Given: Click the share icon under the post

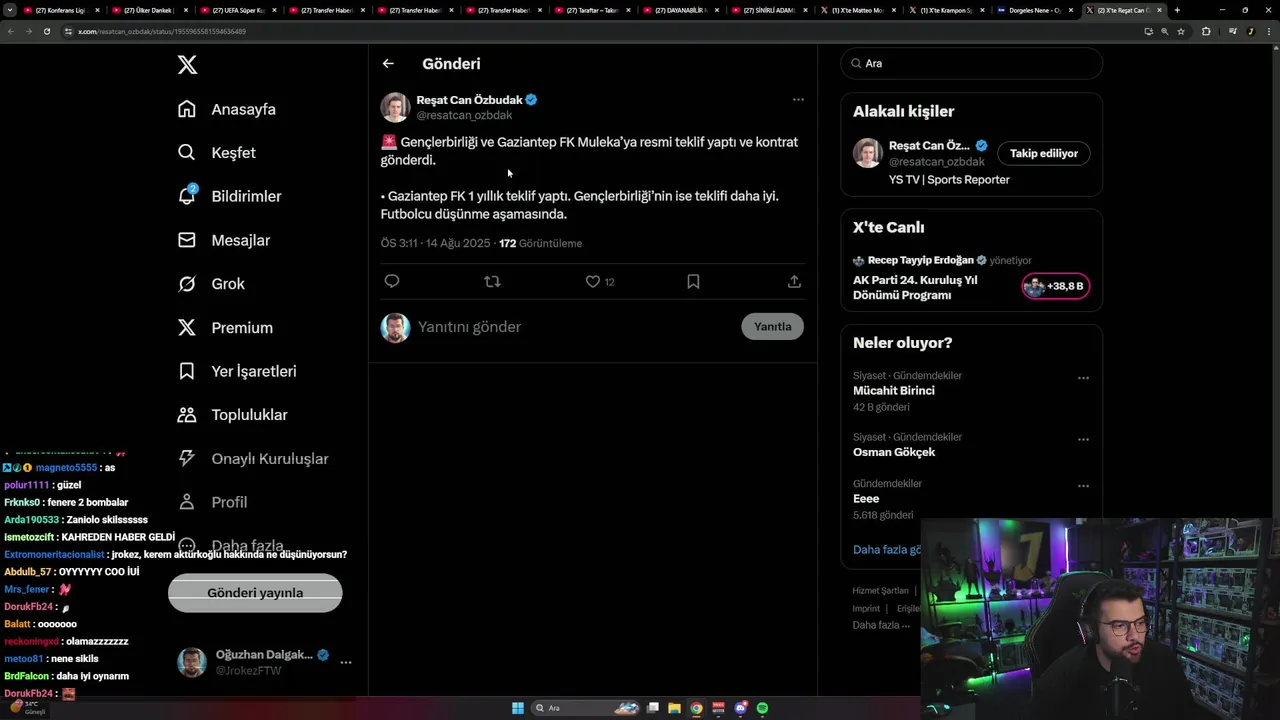Looking at the screenshot, I should pyautogui.click(x=794, y=282).
